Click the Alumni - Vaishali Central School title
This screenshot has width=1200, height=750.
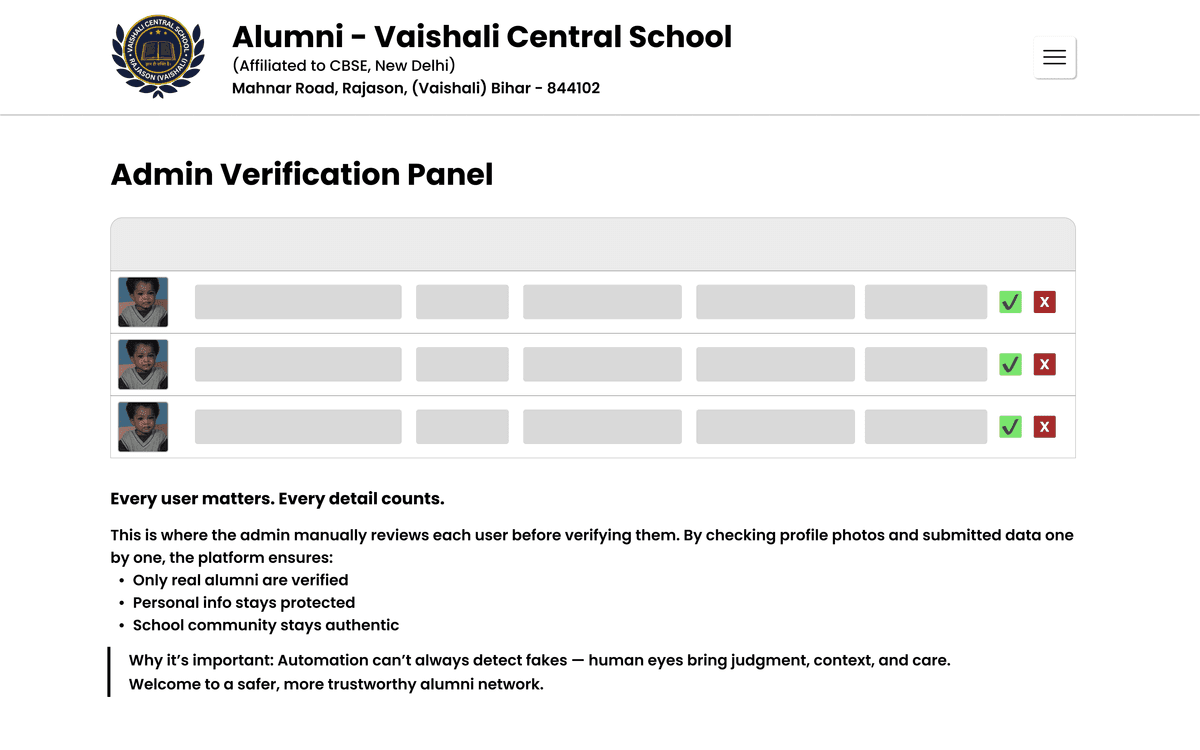pyautogui.click(x=481, y=37)
